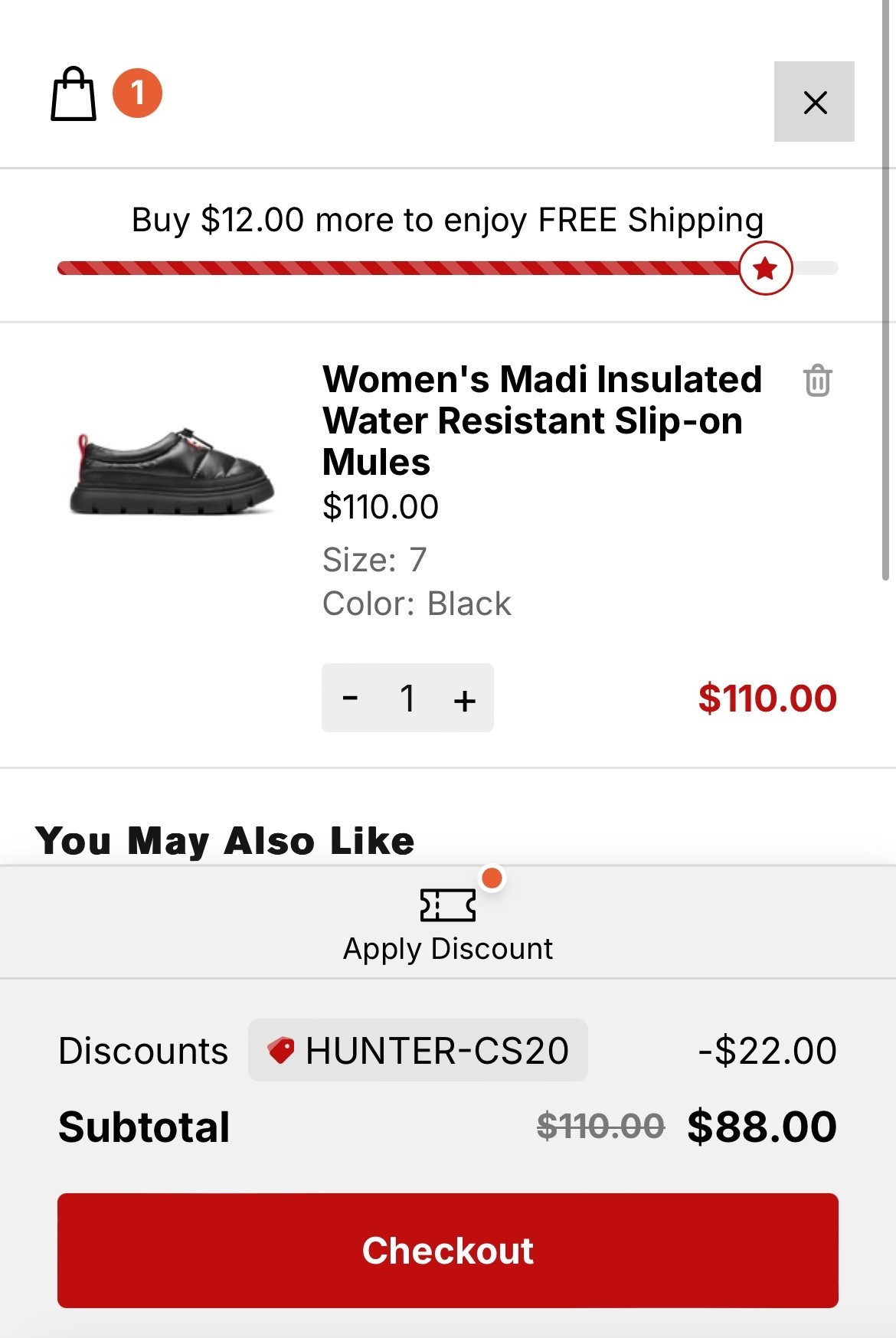Click the Size: 7 detail text
896x1338 pixels.
pyautogui.click(x=374, y=560)
